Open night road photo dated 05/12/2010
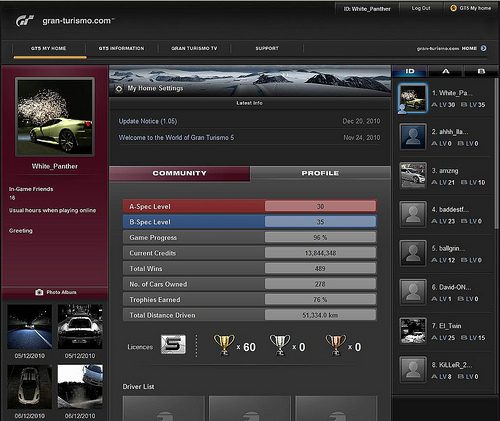Screen dimensions: 500x421 pyautogui.click(x=30, y=327)
